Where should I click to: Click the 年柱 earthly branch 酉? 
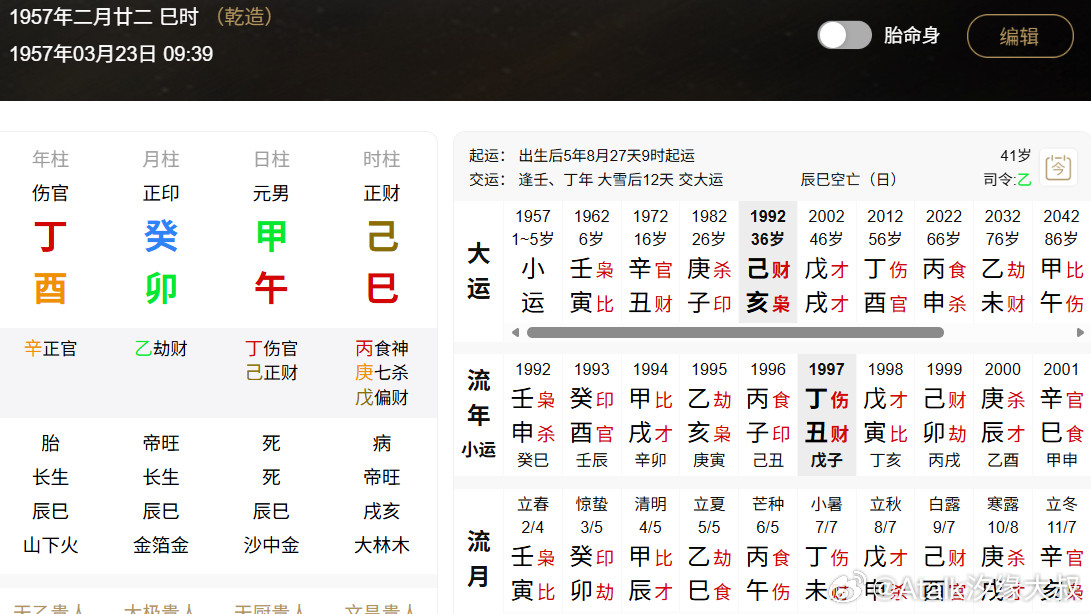click(x=50, y=288)
